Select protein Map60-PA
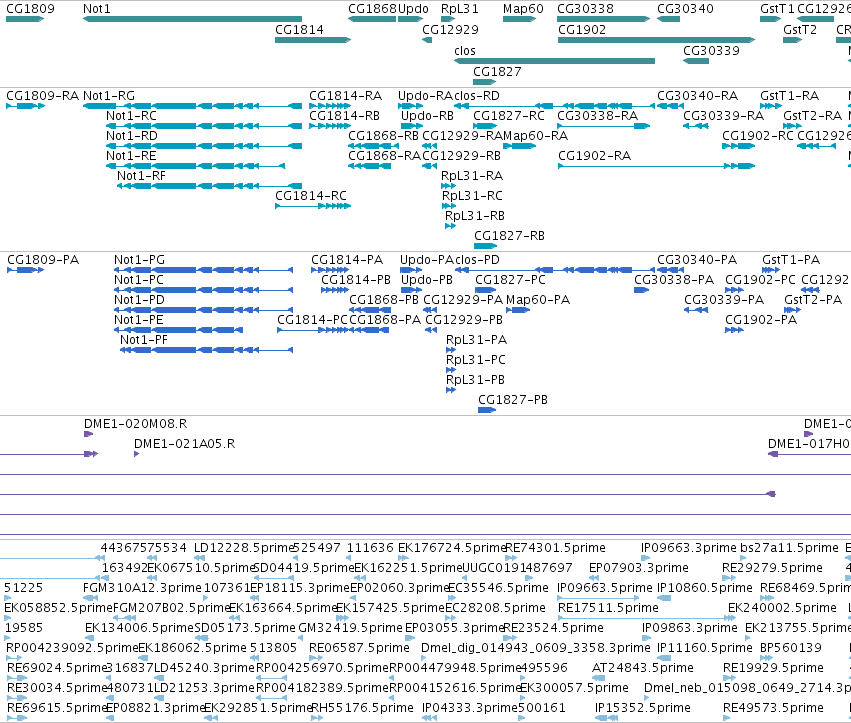Image resolution: width=851 pixels, height=723 pixels. tap(518, 310)
